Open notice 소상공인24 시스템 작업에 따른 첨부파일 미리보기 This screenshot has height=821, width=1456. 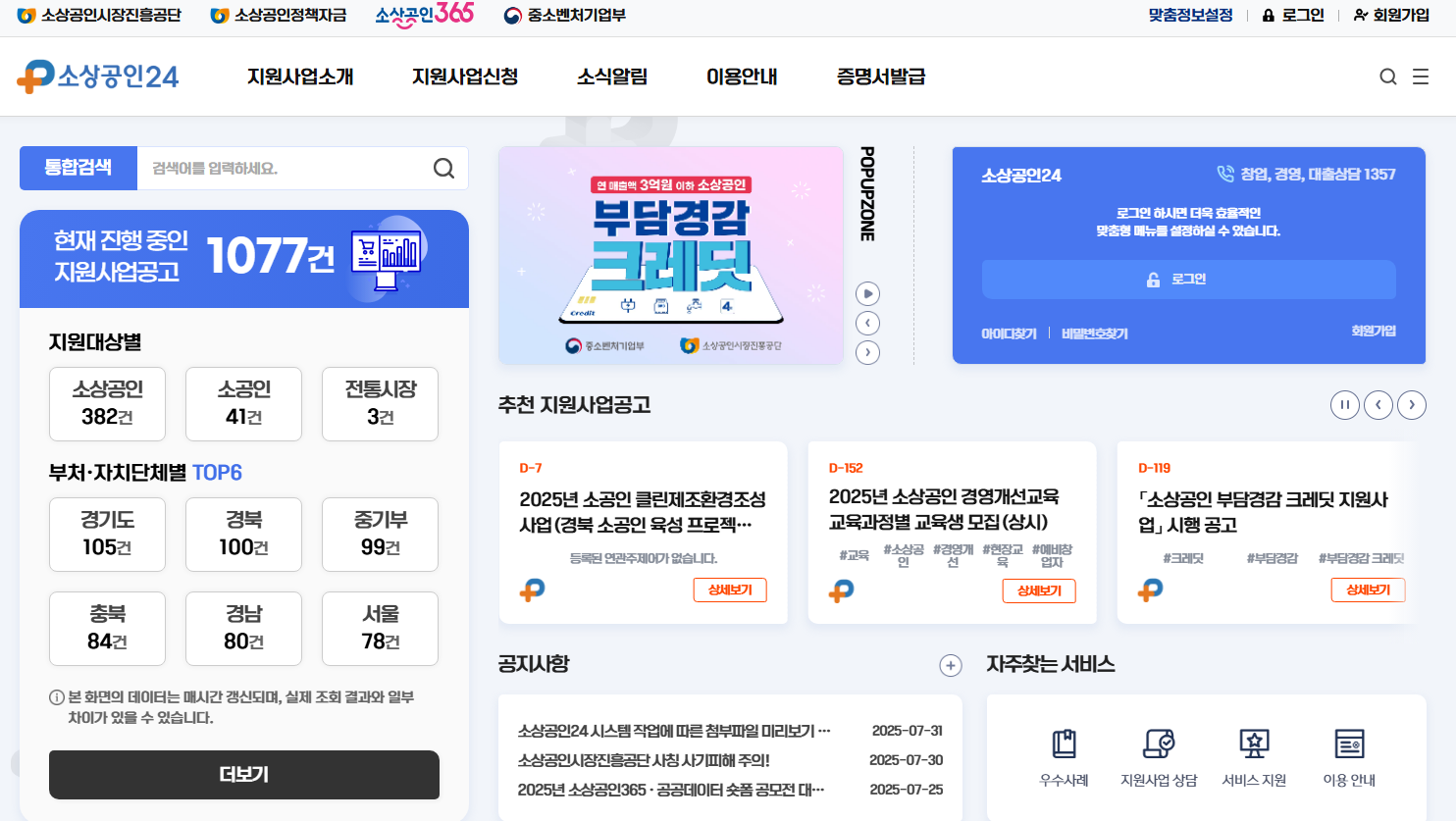click(674, 731)
